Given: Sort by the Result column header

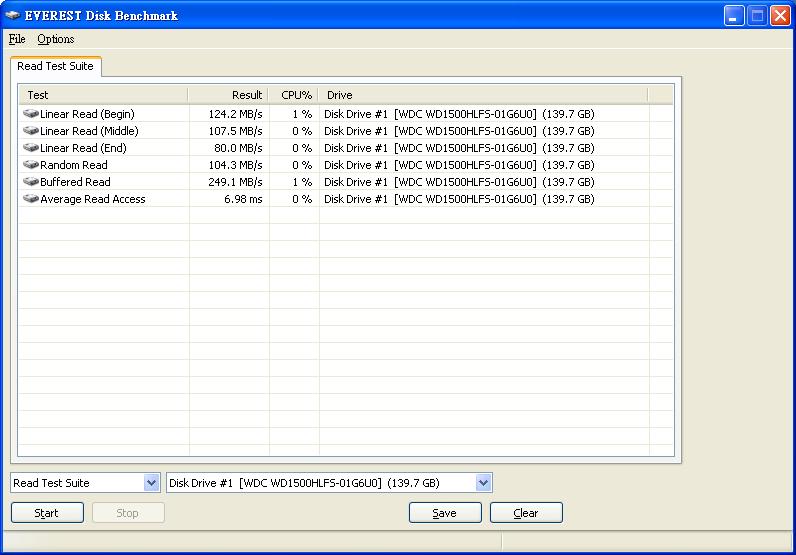Looking at the screenshot, I should coord(228,95).
